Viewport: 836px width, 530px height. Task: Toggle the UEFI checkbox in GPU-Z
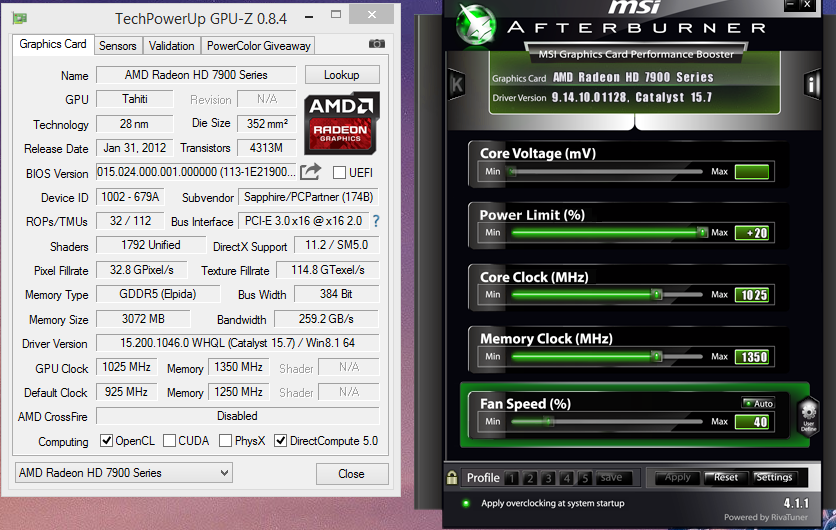[339, 173]
